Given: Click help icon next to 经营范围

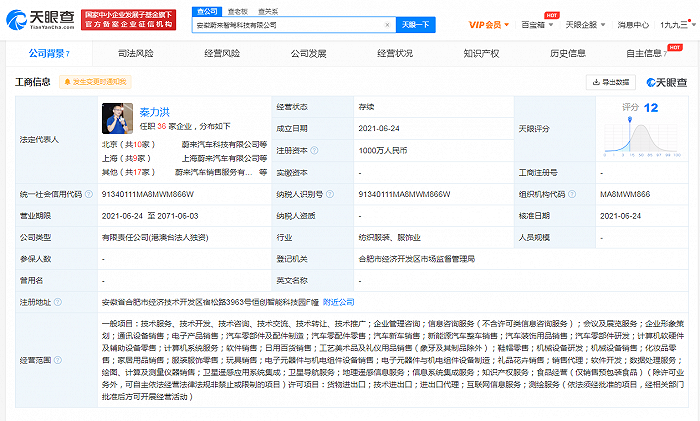Looking at the screenshot, I should pos(58,360).
